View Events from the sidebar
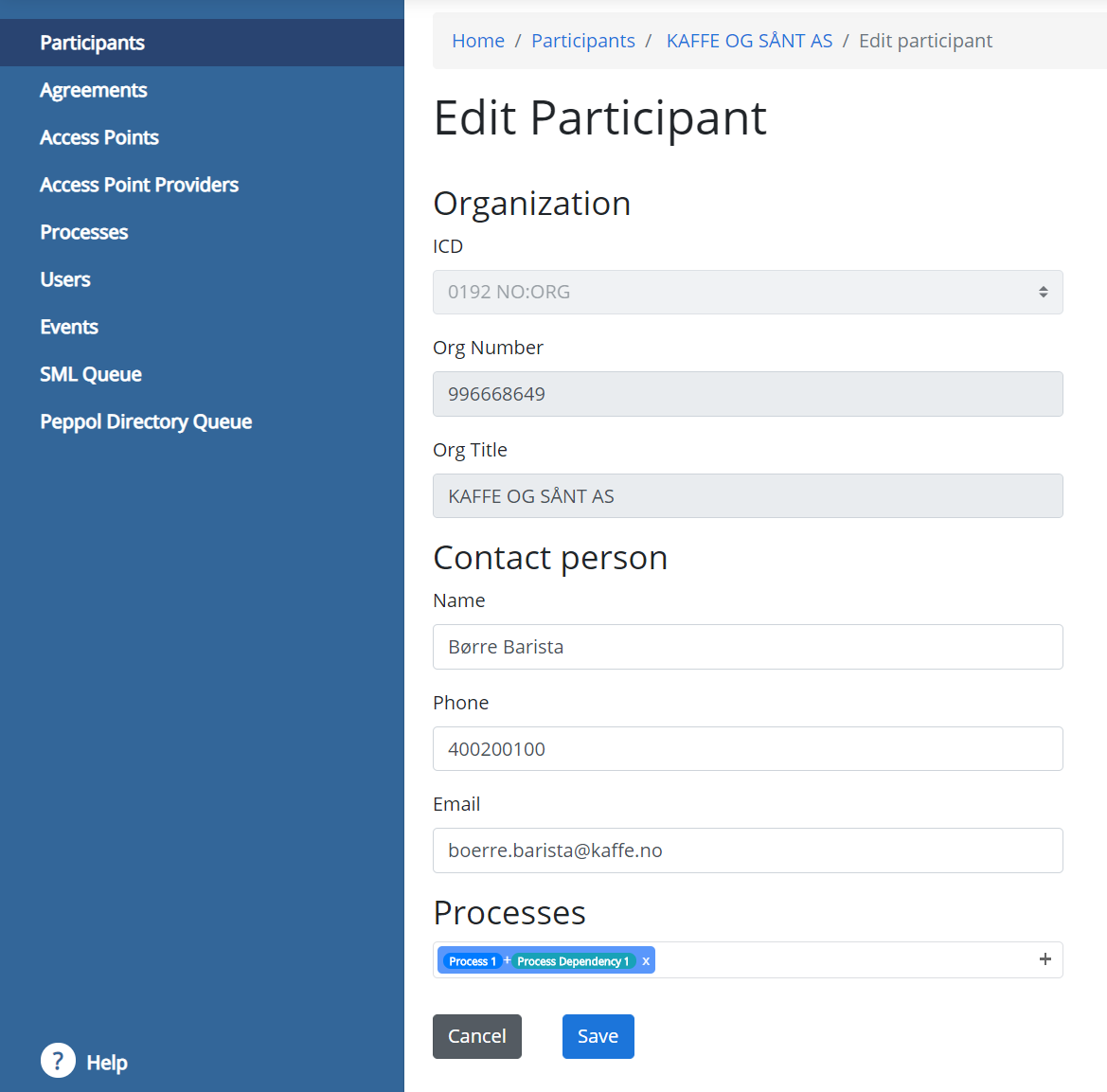 tap(68, 328)
